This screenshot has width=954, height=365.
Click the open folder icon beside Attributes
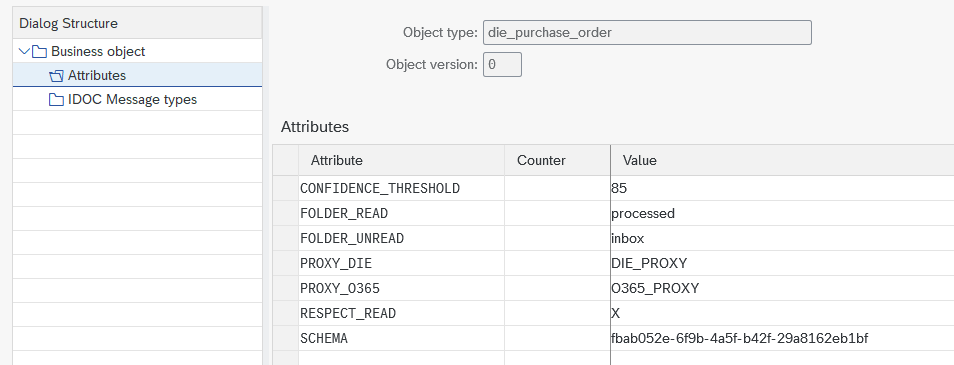56,75
